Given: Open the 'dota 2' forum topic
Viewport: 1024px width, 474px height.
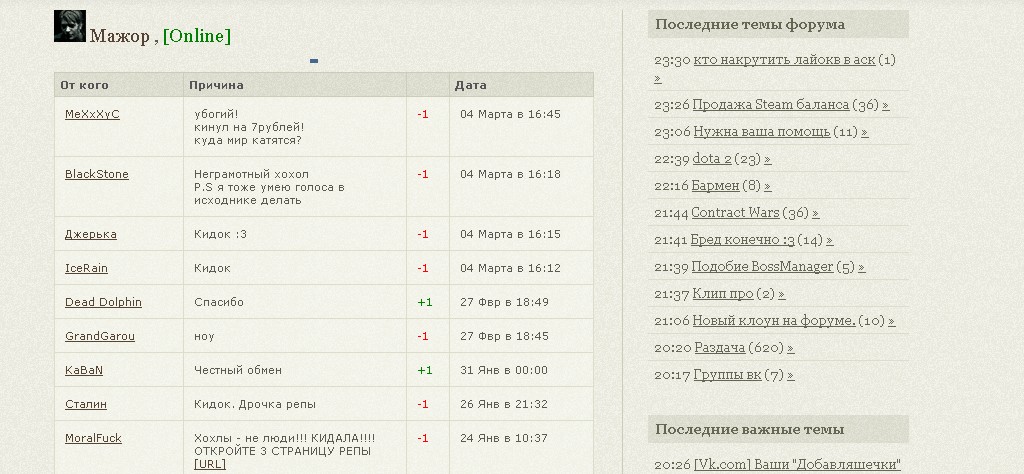Looking at the screenshot, I should pyautogui.click(x=711, y=159).
